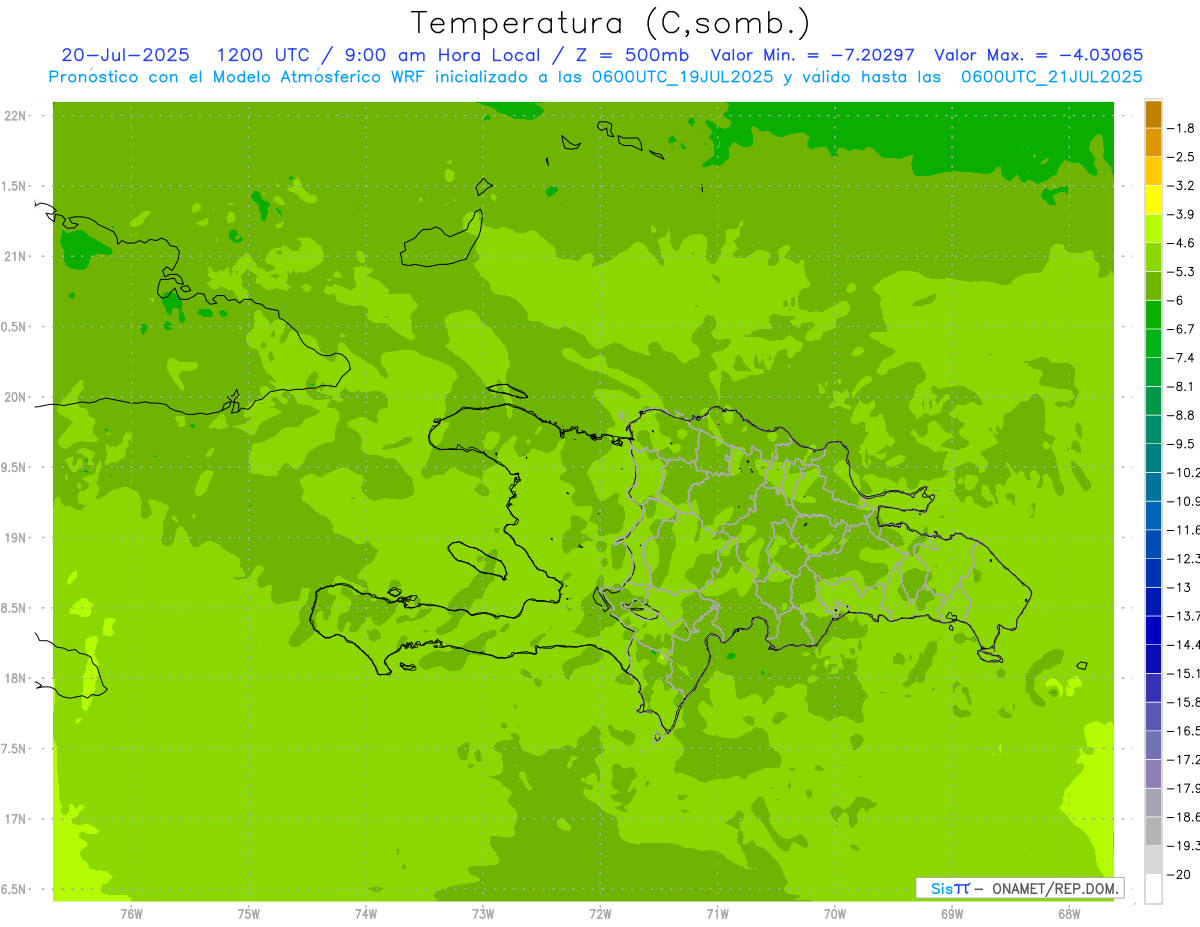This screenshot has width=1200, height=927.
Task: Click the '-4.6' colorbar value
Action: pyautogui.click(x=1182, y=243)
